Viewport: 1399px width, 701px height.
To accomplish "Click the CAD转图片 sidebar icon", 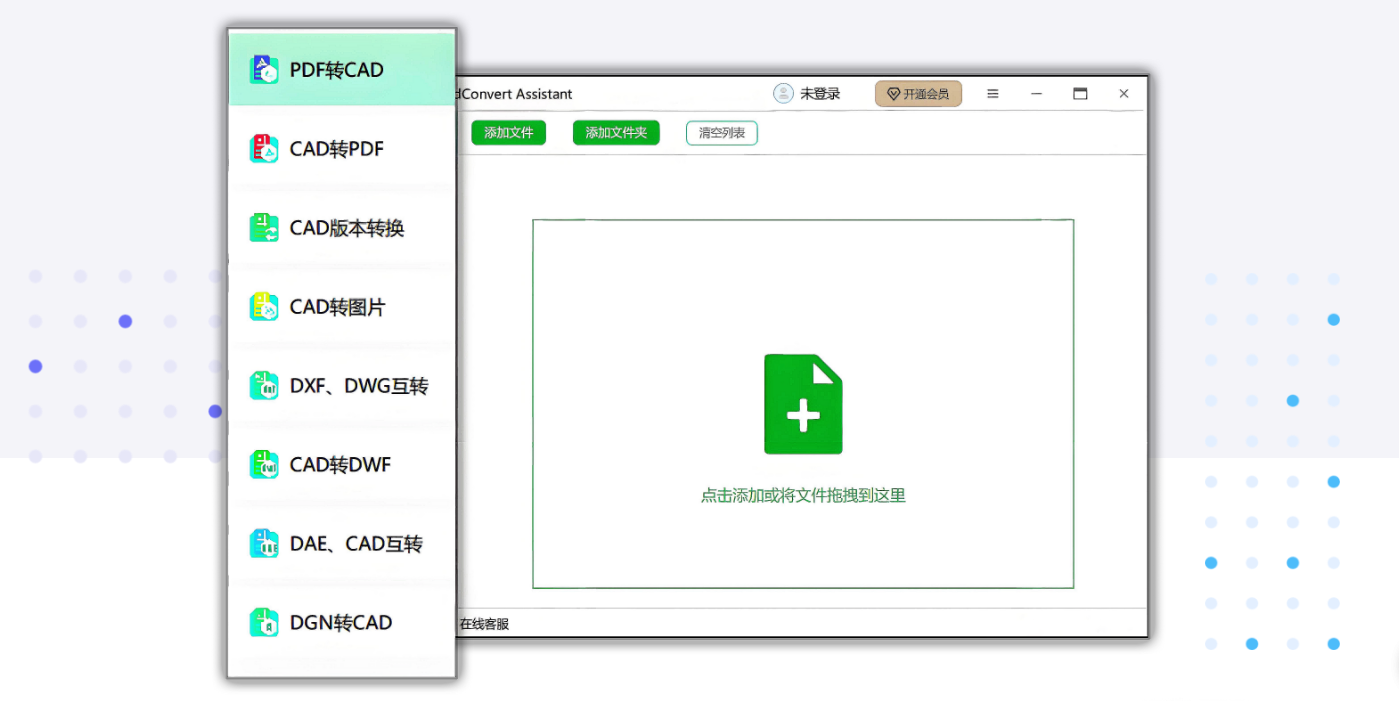I will 264,307.
